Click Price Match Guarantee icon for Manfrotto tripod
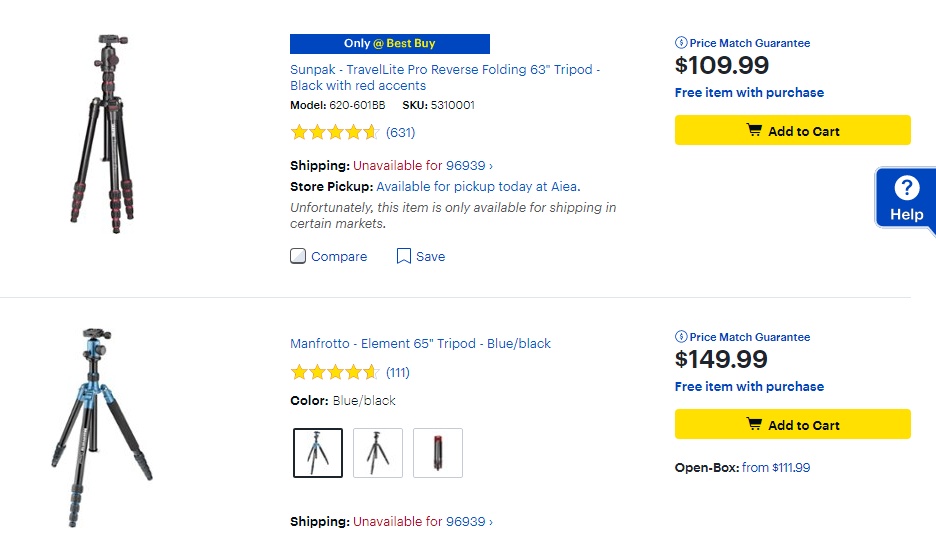Image resolution: width=936 pixels, height=533 pixels. (x=681, y=337)
